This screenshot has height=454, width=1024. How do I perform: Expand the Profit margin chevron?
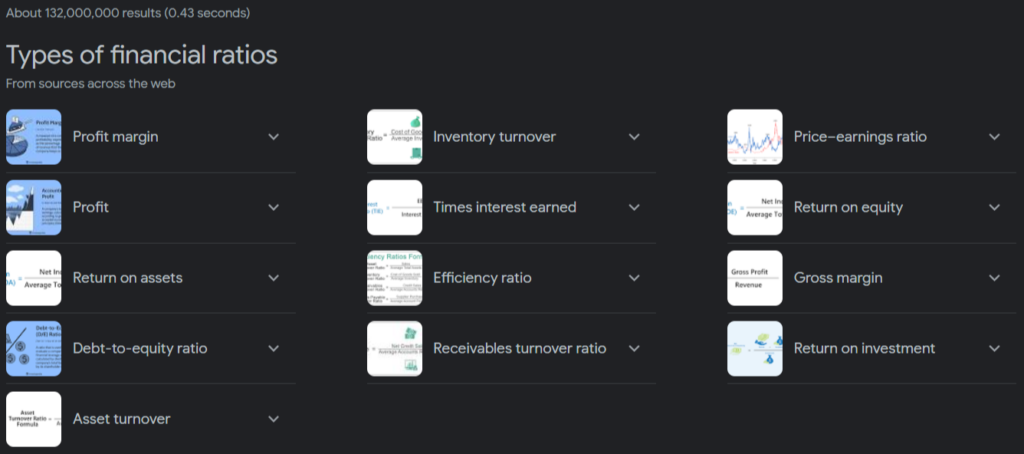[x=274, y=137]
